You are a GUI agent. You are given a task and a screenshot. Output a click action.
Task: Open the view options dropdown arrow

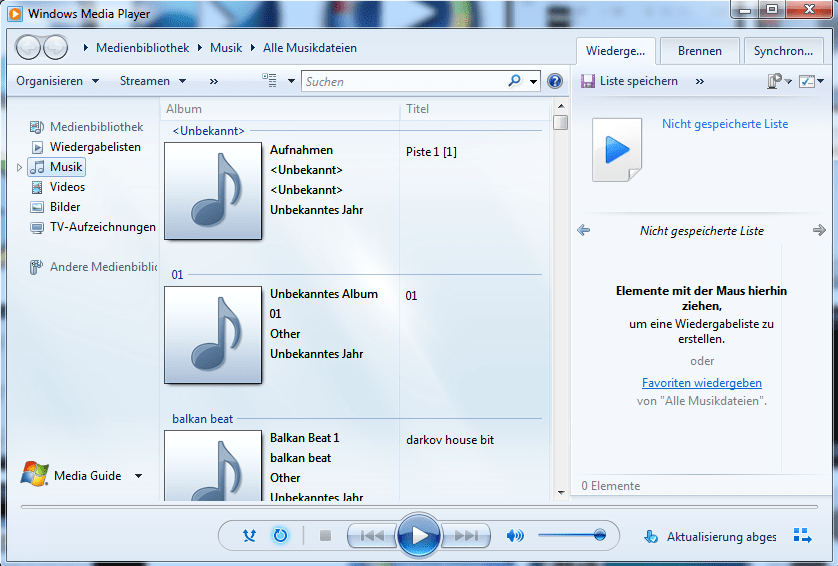[x=291, y=81]
